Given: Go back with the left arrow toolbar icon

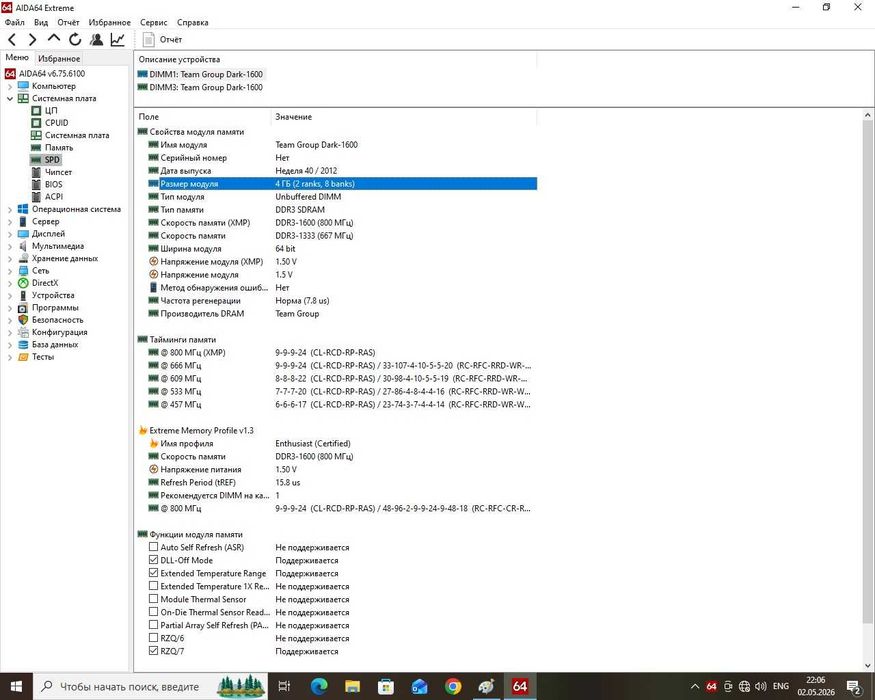Looking at the screenshot, I should [12, 40].
